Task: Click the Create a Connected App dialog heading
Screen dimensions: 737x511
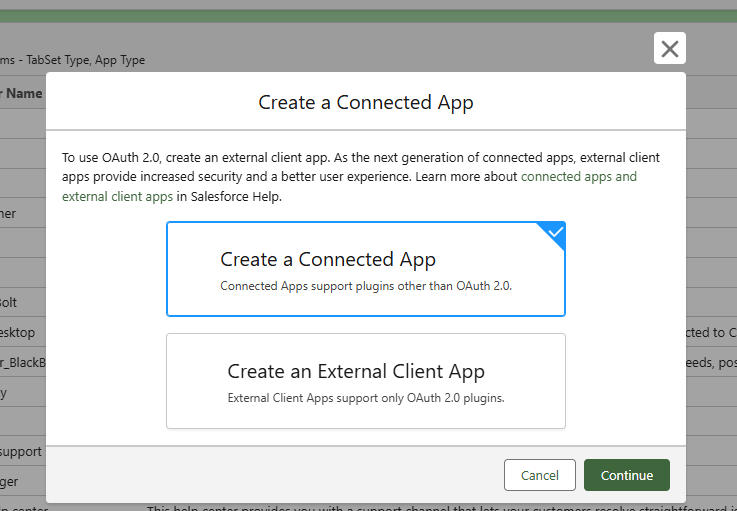Action: (x=366, y=102)
